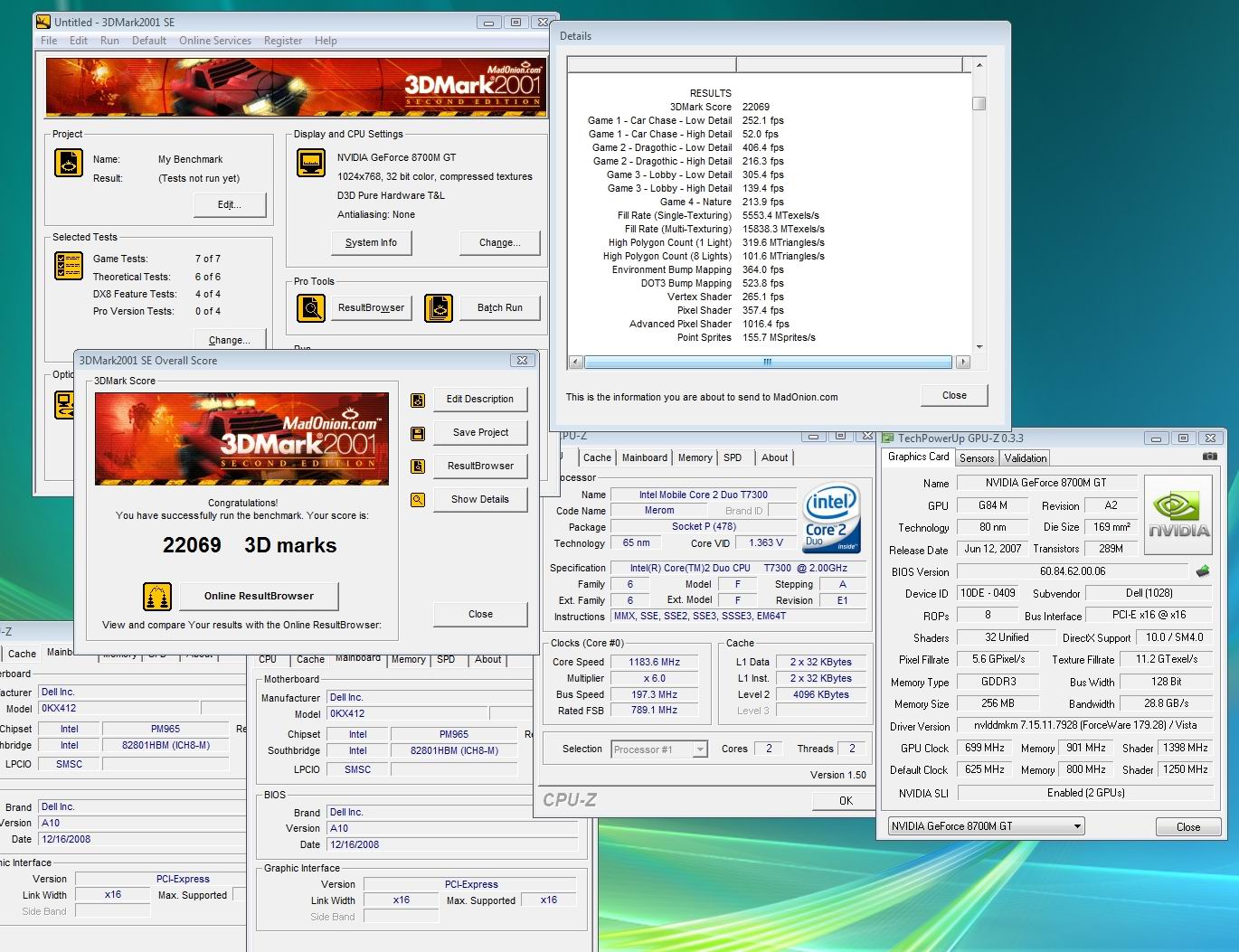The image size is (1239, 952).
Task: Click the CPU Specification field in CPU-Z
Action: pyautogui.click(x=738, y=568)
